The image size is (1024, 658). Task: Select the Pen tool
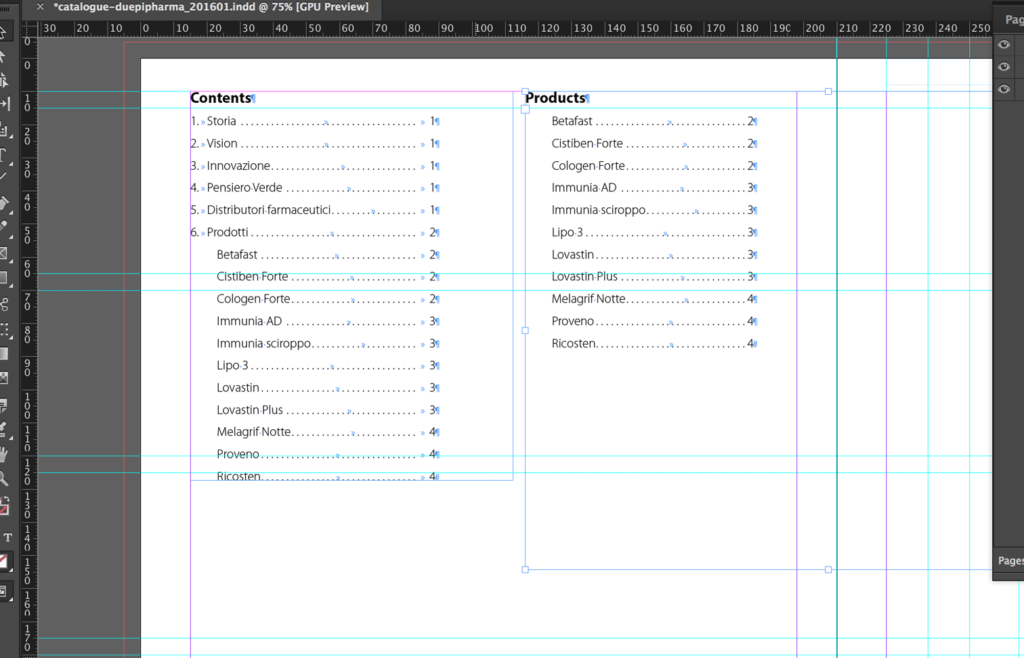coord(4,203)
